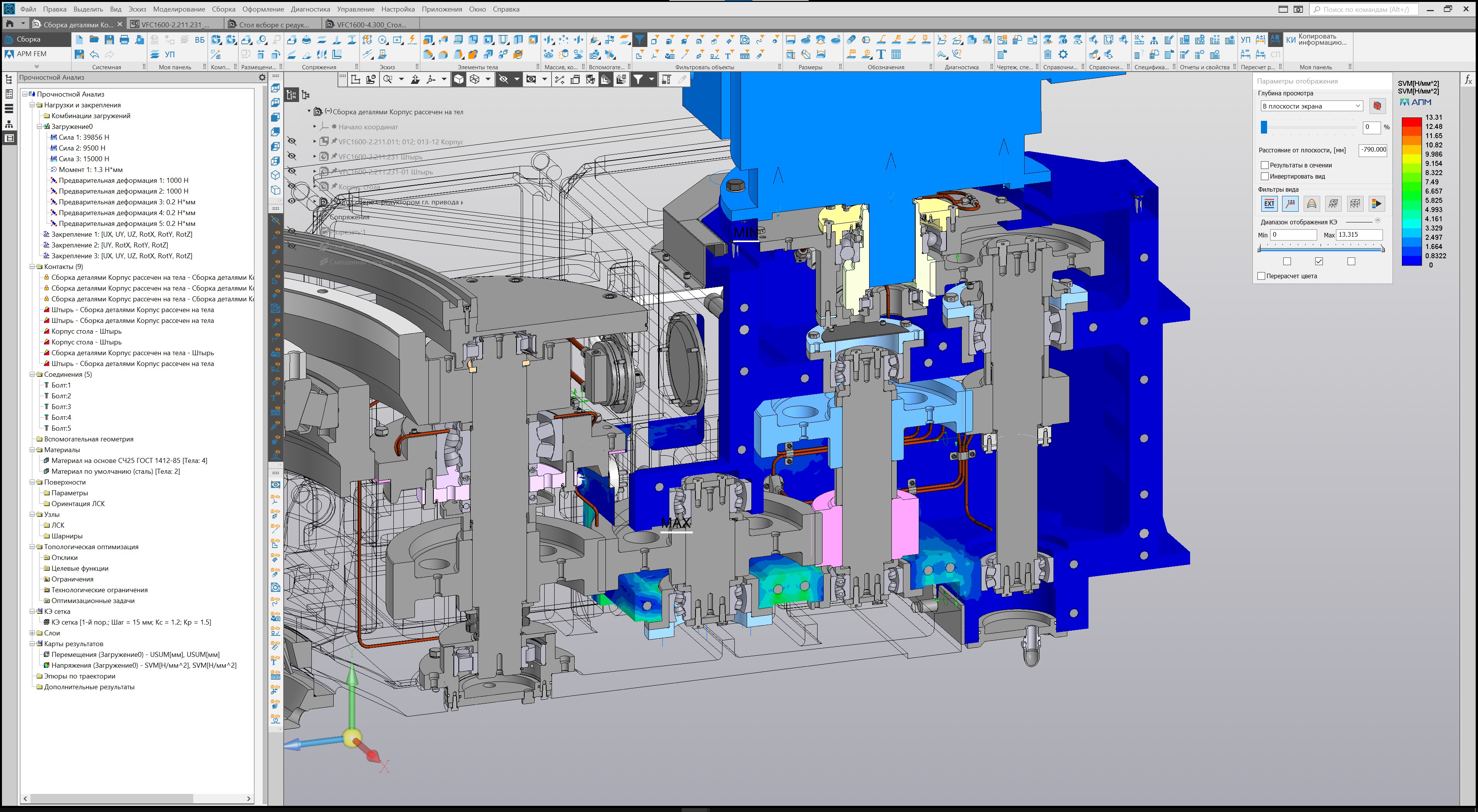Tick the 'Перерасчет цвета' checkbox
Viewport: 1478px width, 812px height.
pyautogui.click(x=1261, y=276)
